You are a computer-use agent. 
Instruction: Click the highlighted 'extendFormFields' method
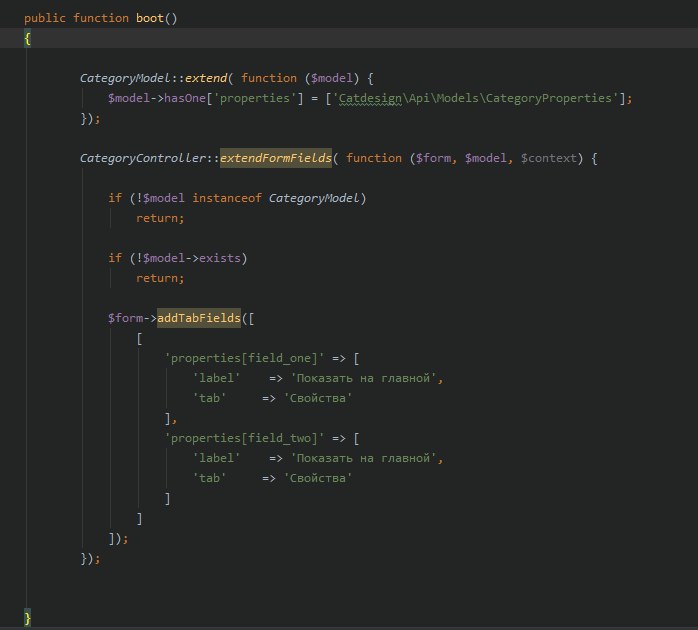click(x=276, y=159)
